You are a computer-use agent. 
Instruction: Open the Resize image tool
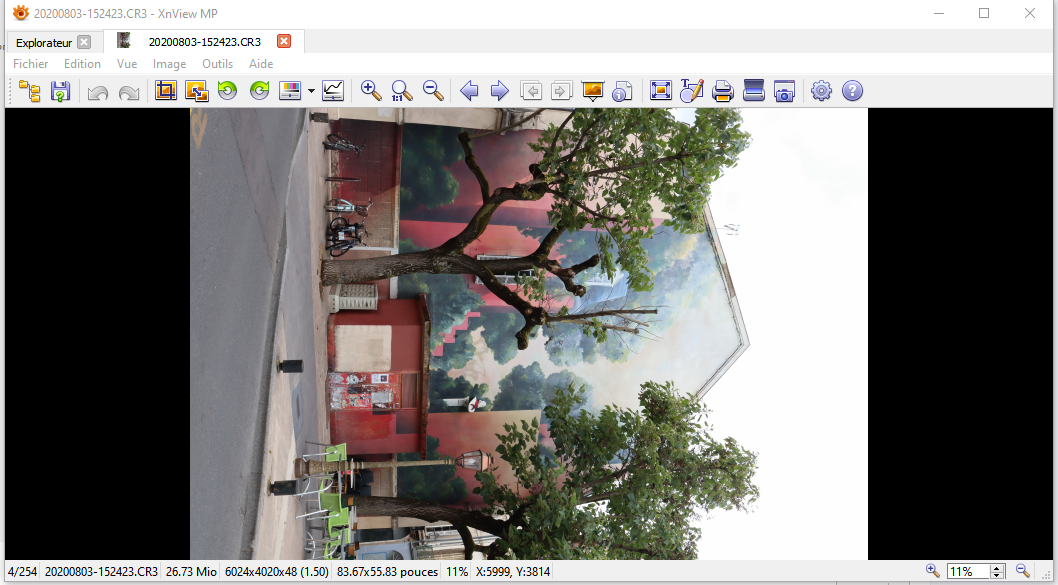(196, 90)
